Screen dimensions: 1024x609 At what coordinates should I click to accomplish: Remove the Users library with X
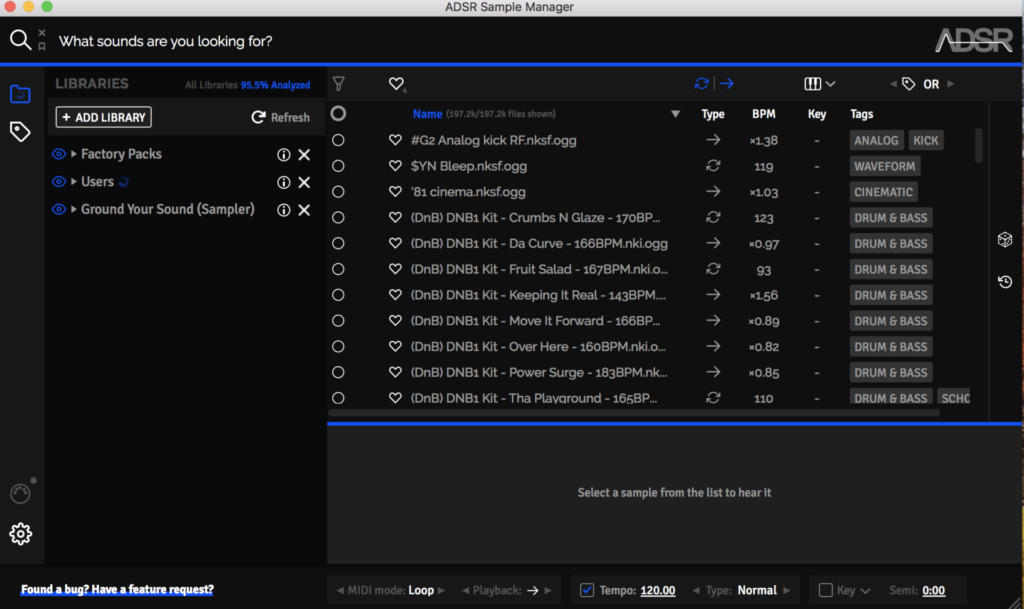tap(304, 182)
